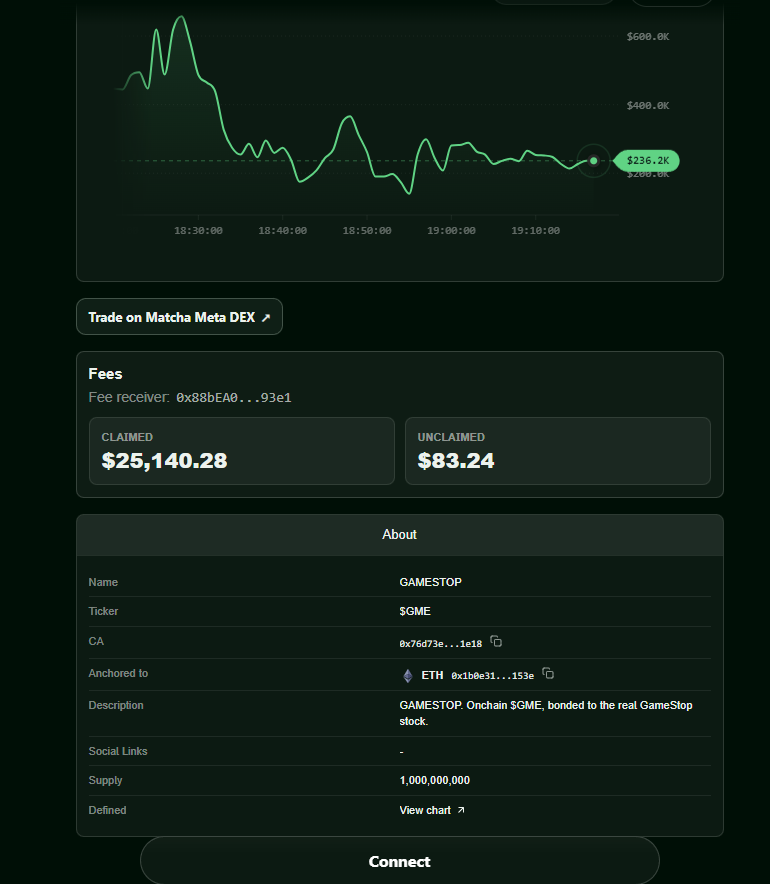Click the 18:40:00 time axis label
Image resolution: width=770 pixels, height=884 pixels.
(x=282, y=231)
